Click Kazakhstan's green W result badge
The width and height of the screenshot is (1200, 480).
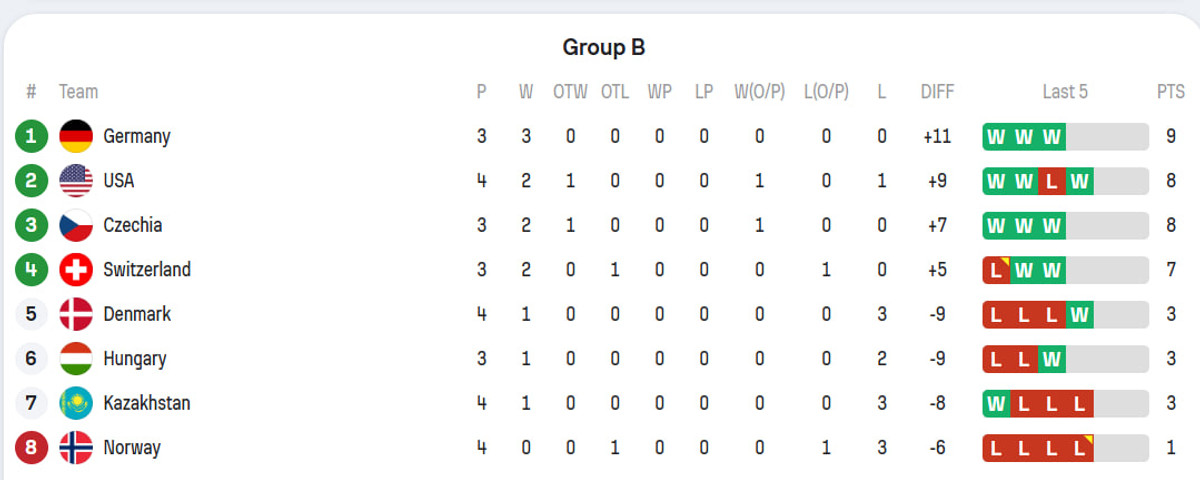[x=996, y=404]
